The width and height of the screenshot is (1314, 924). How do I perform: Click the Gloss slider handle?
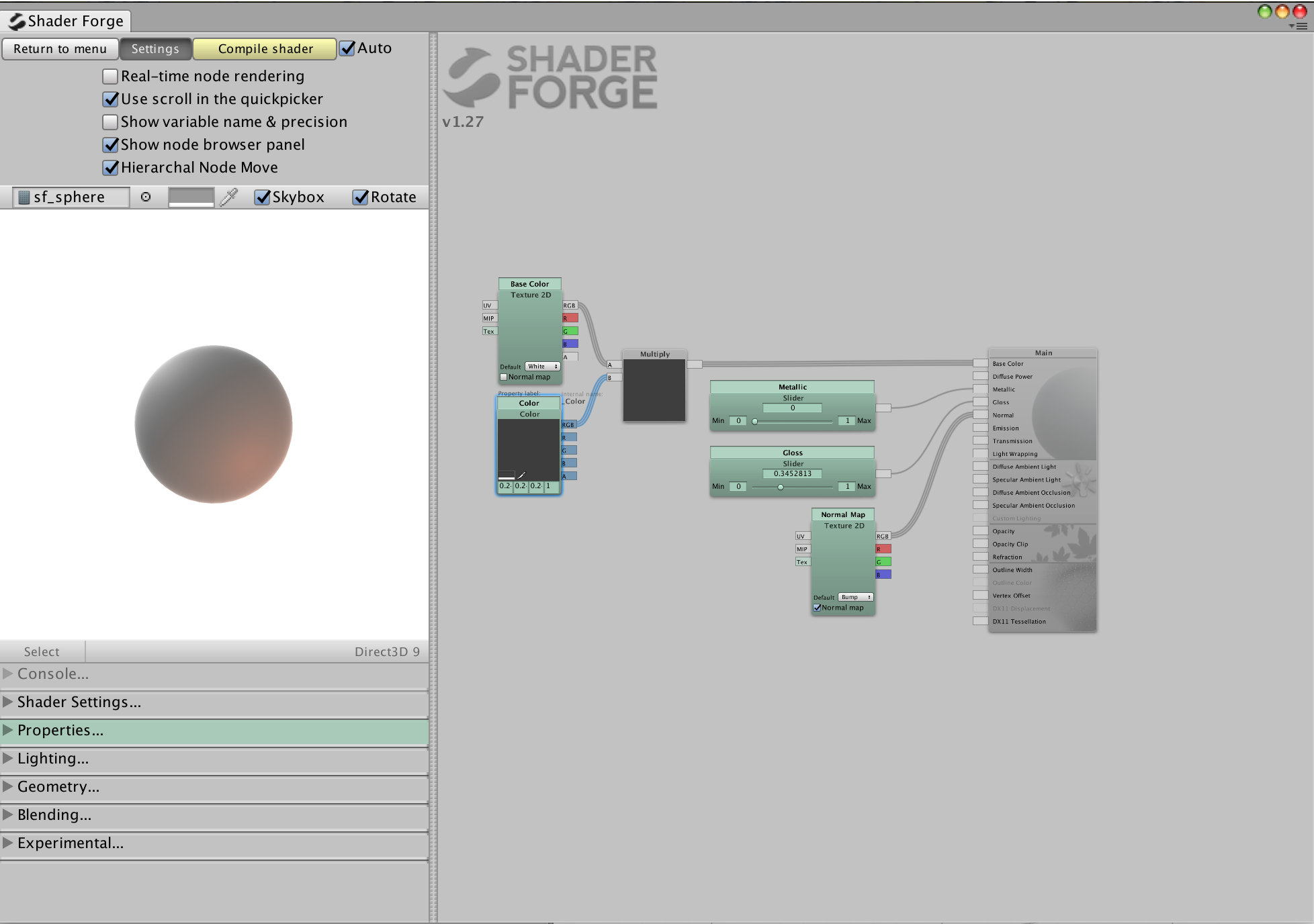pos(780,488)
